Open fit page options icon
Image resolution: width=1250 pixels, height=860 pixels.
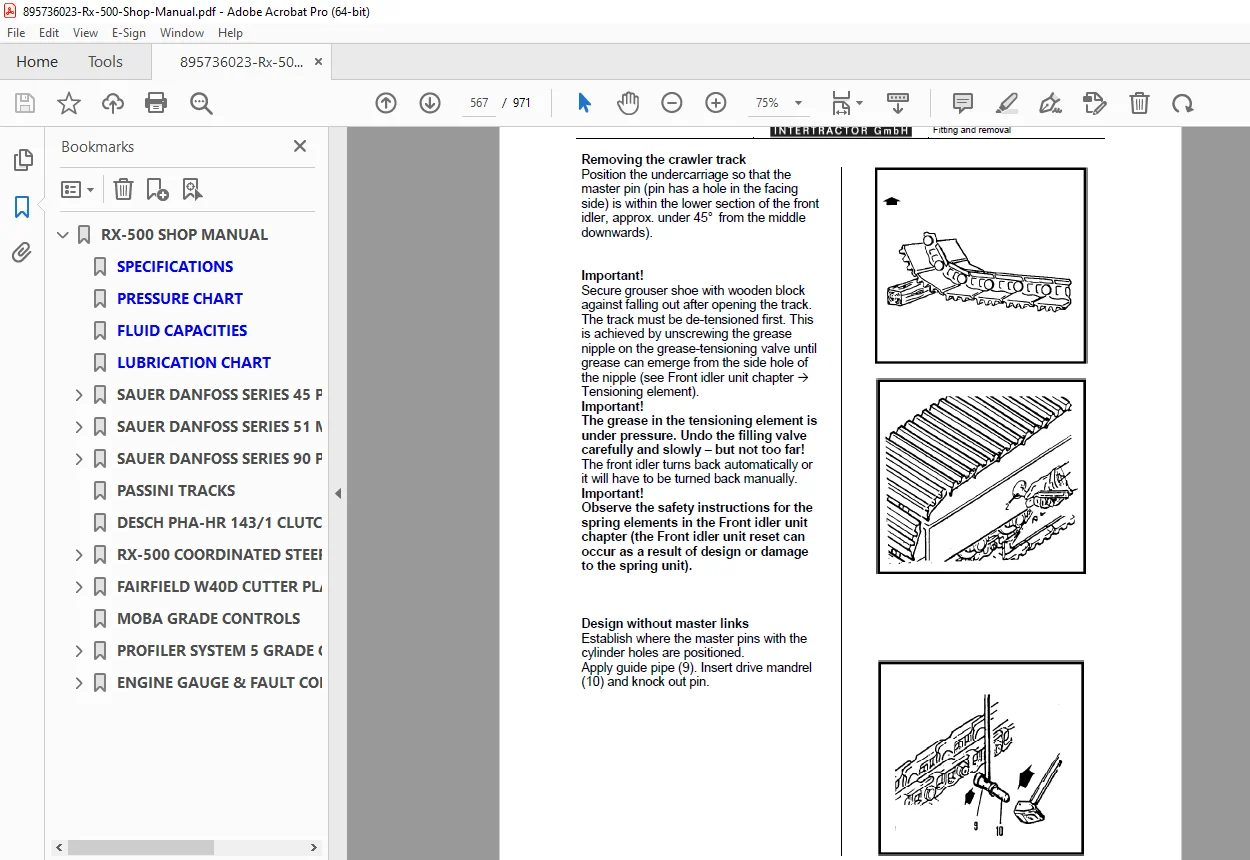[847, 103]
